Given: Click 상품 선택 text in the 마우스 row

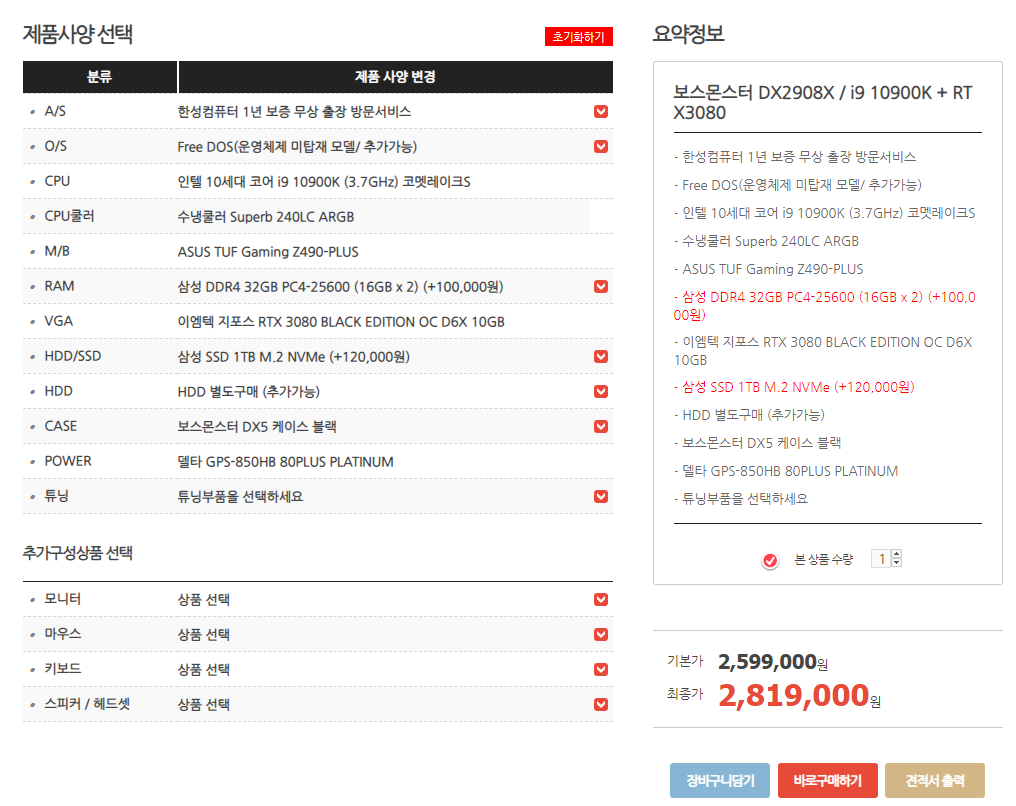Looking at the screenshot, I should 203,634.
